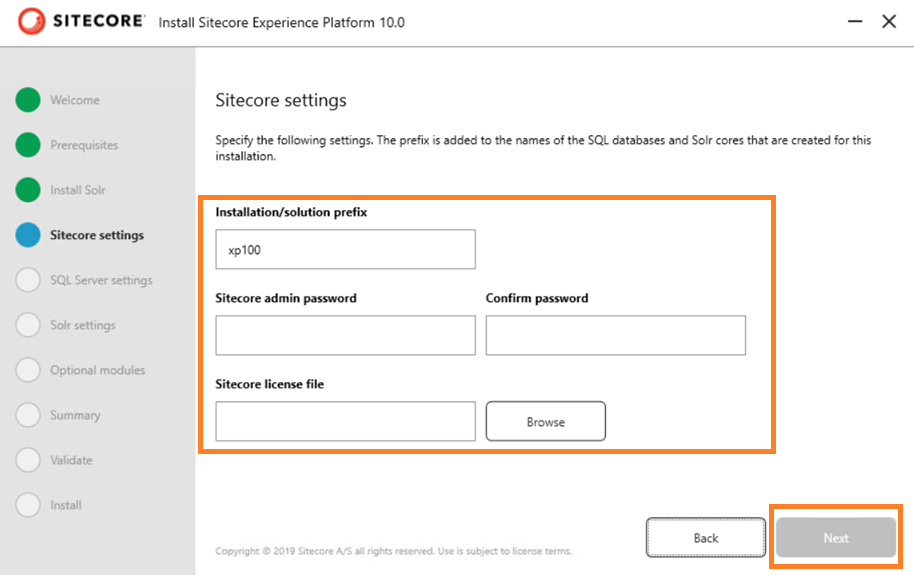The height and width of the screenshot is (575, 914).
Task: Open the Install Solr step label
Action: 78,190
